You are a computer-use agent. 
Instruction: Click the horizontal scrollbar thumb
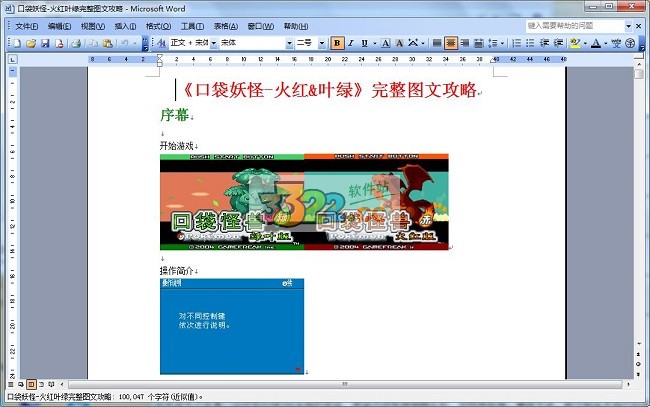(x=344, y=384)
